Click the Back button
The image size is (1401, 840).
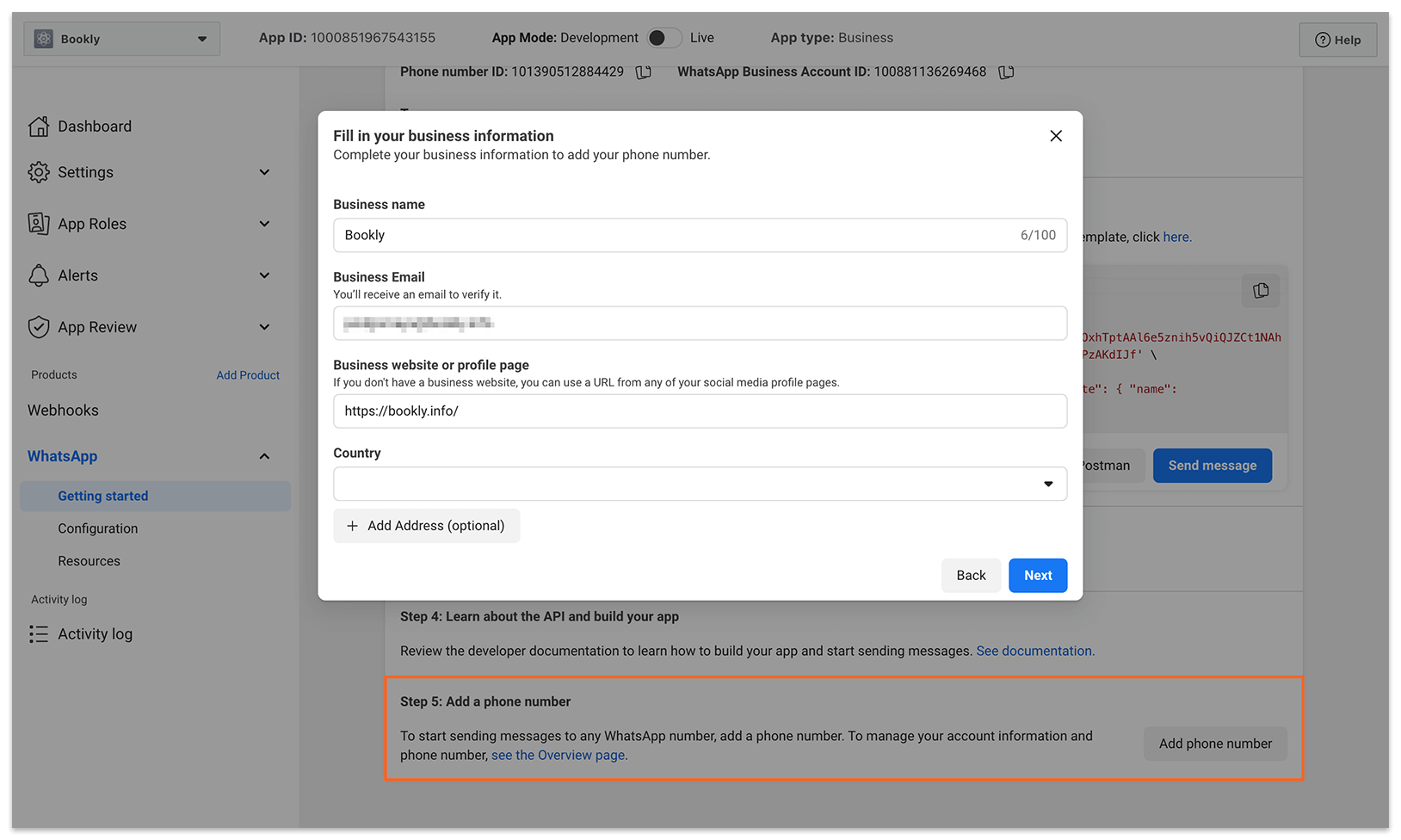pos(971,576)
